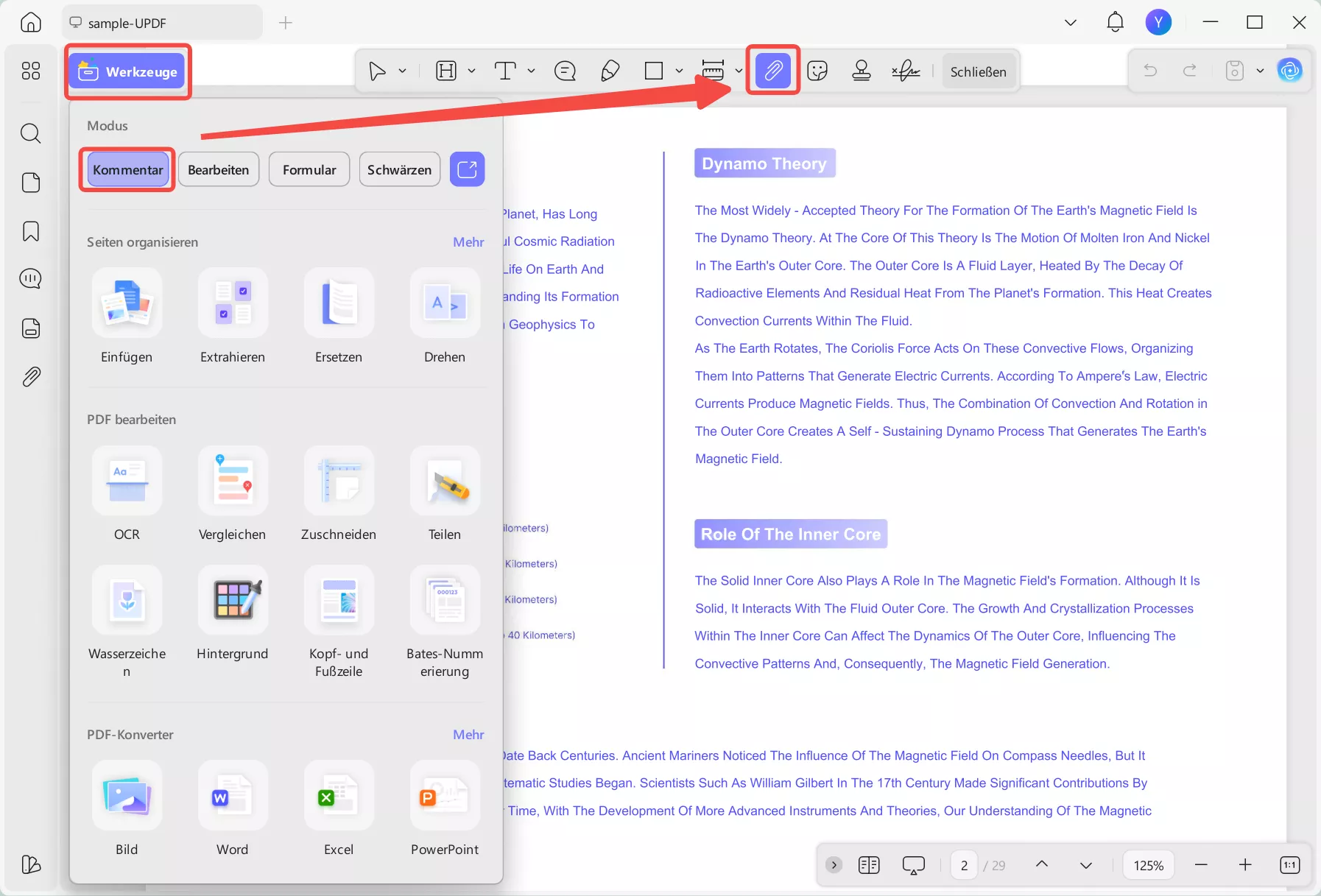Select the measurement tool
The width and height of the screenshot is (1321, 896).
click(713, 71)
